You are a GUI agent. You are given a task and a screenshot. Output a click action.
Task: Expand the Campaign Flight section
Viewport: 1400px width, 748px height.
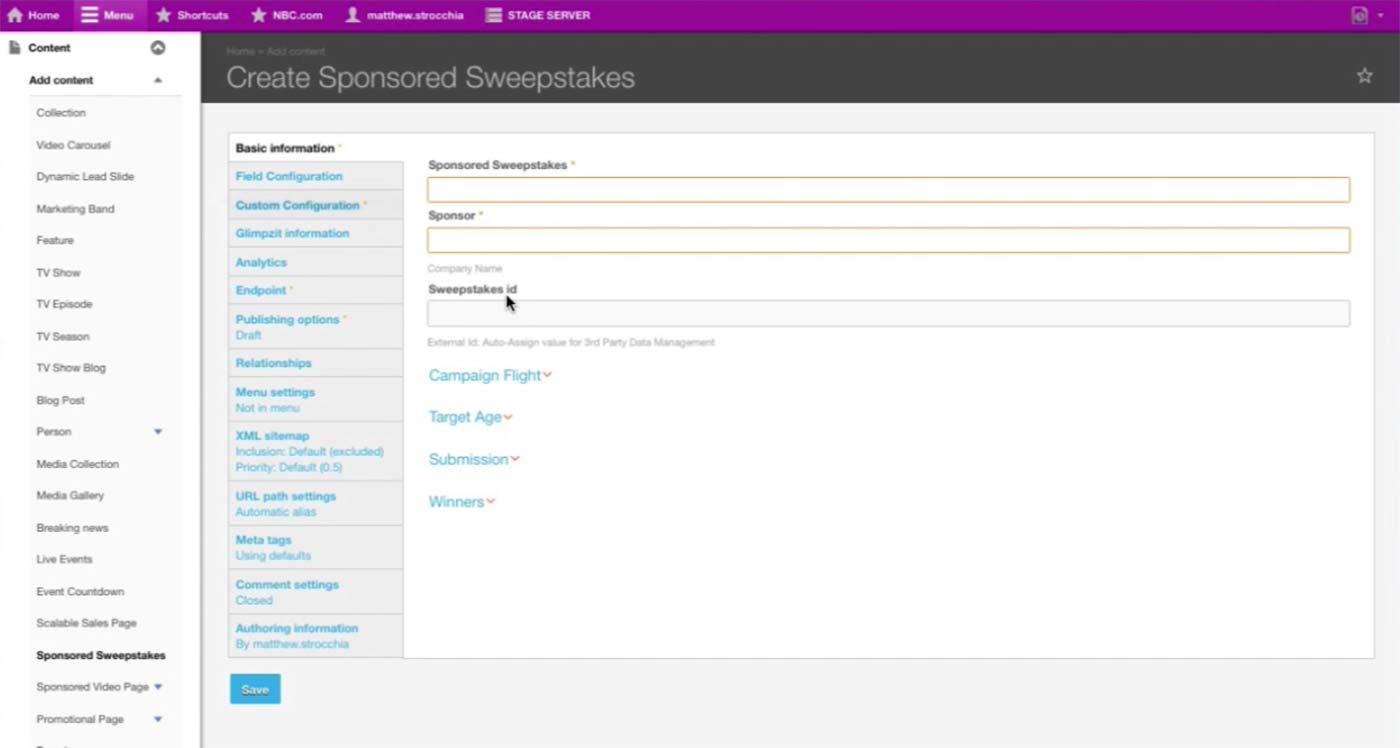coord(489,376)
